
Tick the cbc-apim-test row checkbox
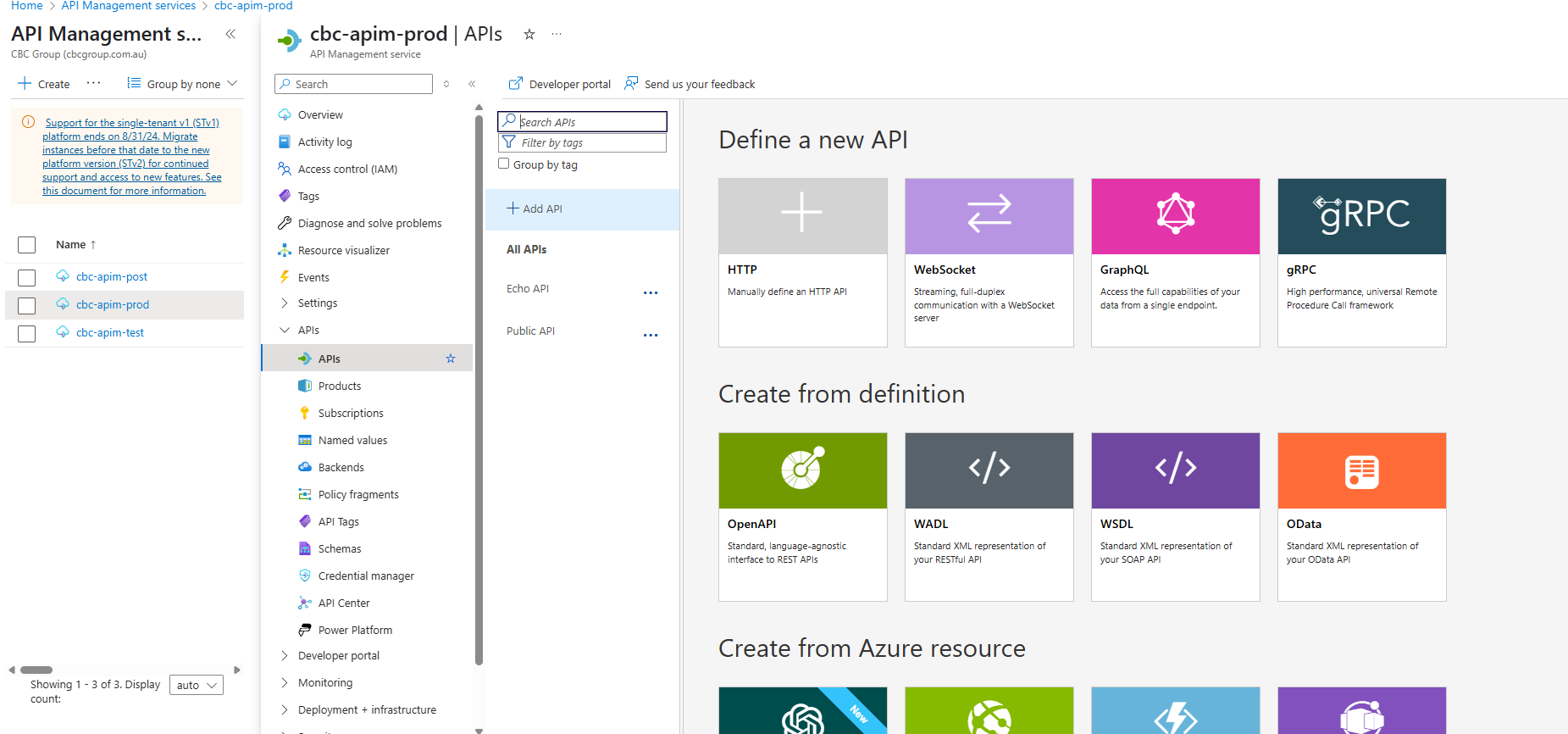click(27, 333)
